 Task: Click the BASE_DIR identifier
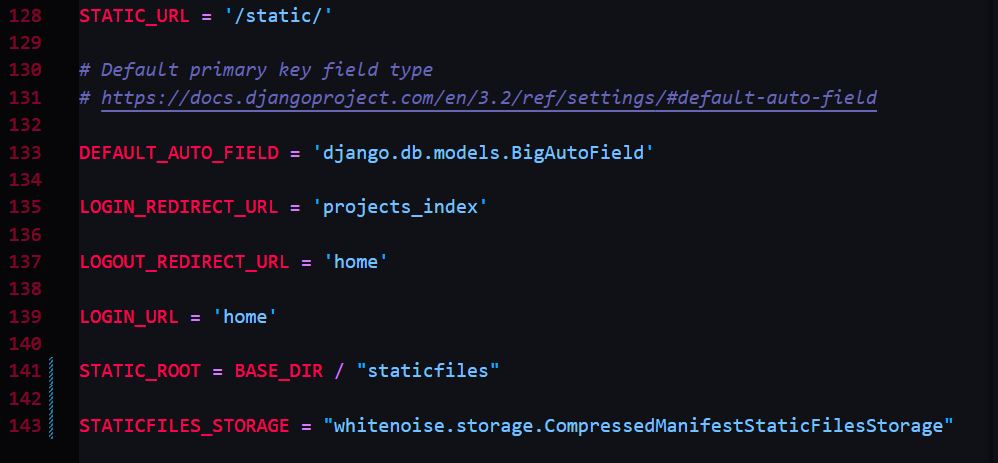pyautogui.click(x=279, y=371)
